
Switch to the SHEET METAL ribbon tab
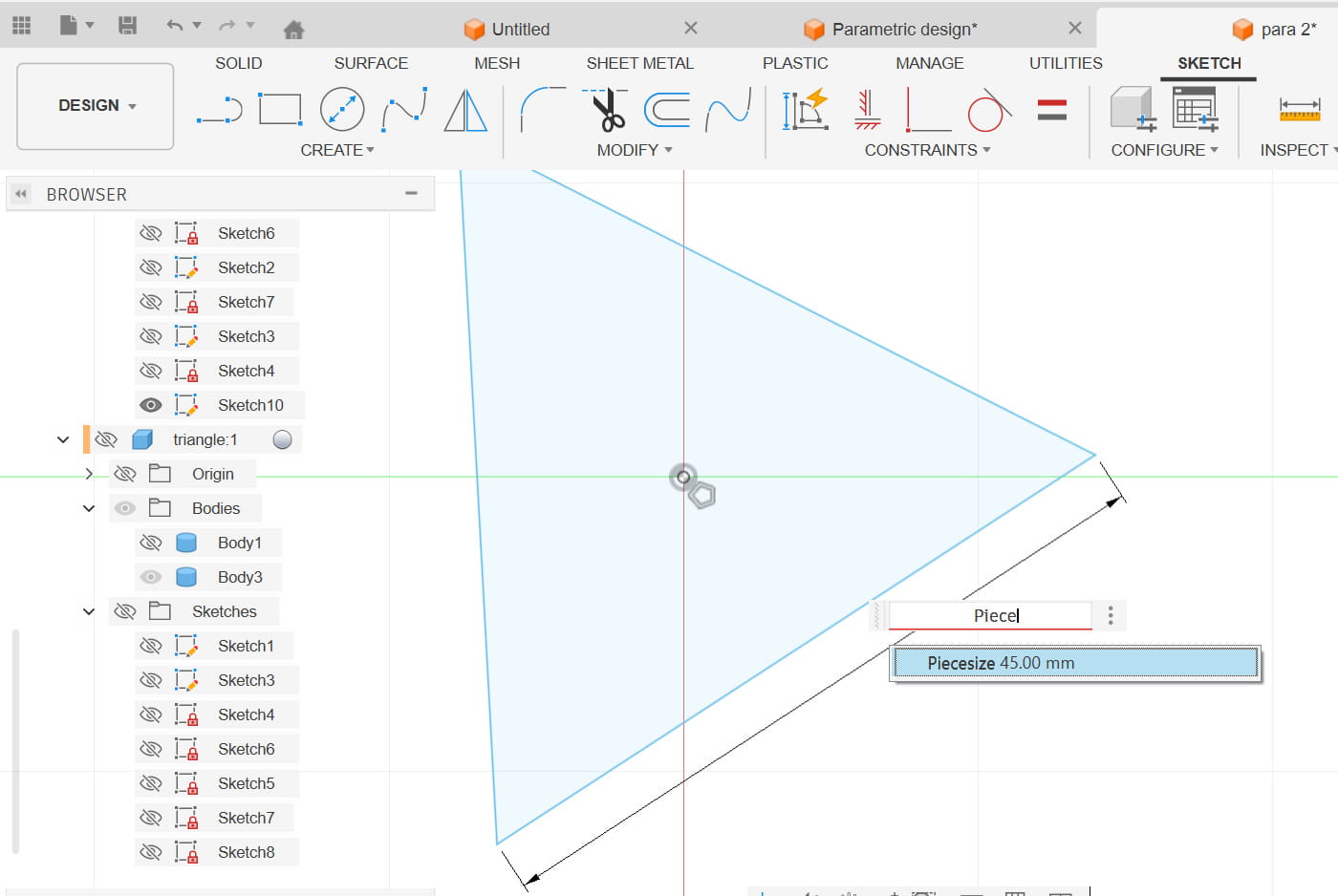click(640, 63)
